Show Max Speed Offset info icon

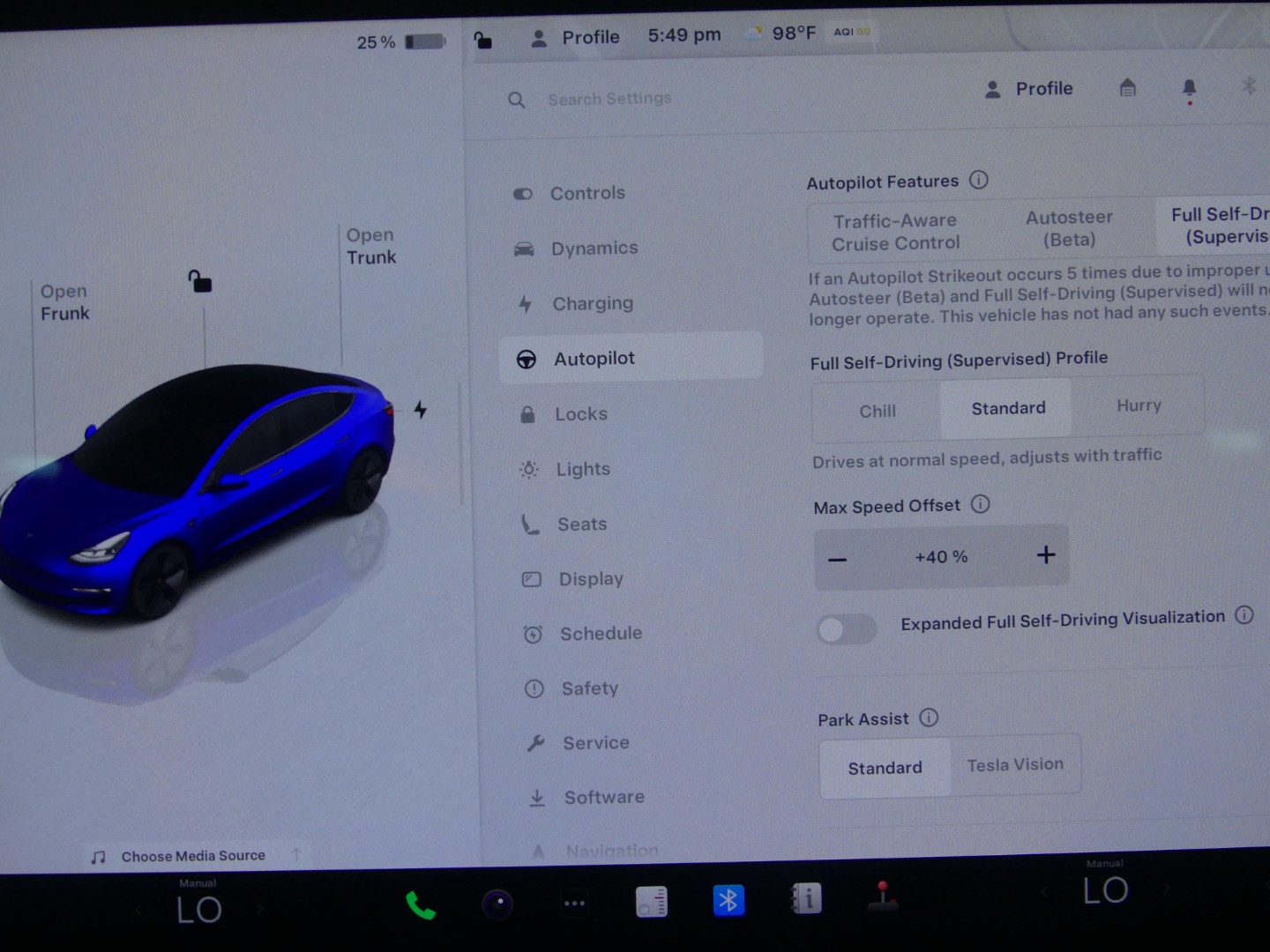coord(980,504)
